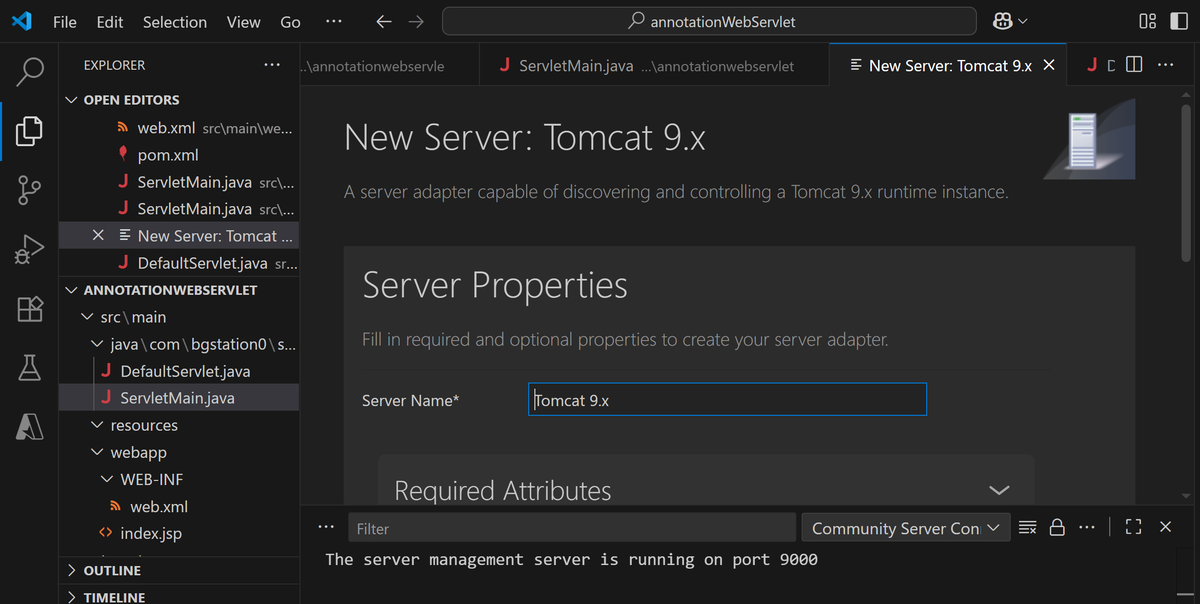Image resolution: width=1200 pixels, height=604 pixels.
Task: Click the Server Name input field
Action: tap(727, 399)
